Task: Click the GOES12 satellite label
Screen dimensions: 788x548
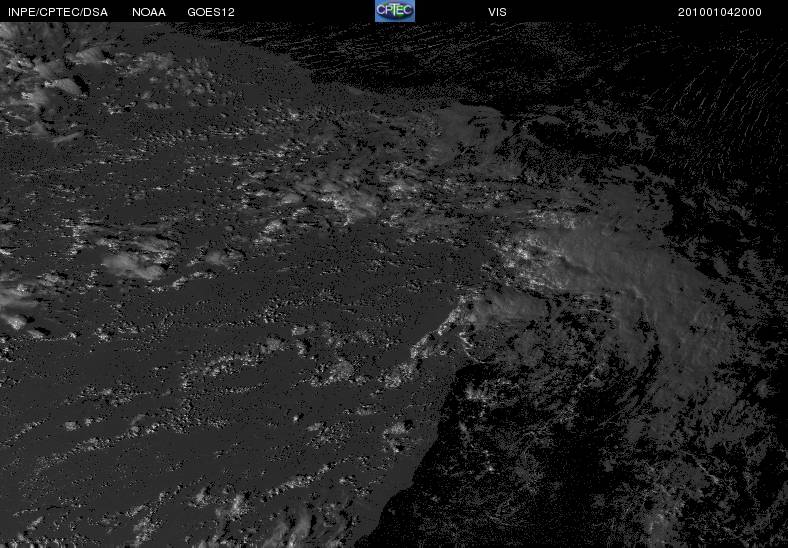Action: coord(211,12)
